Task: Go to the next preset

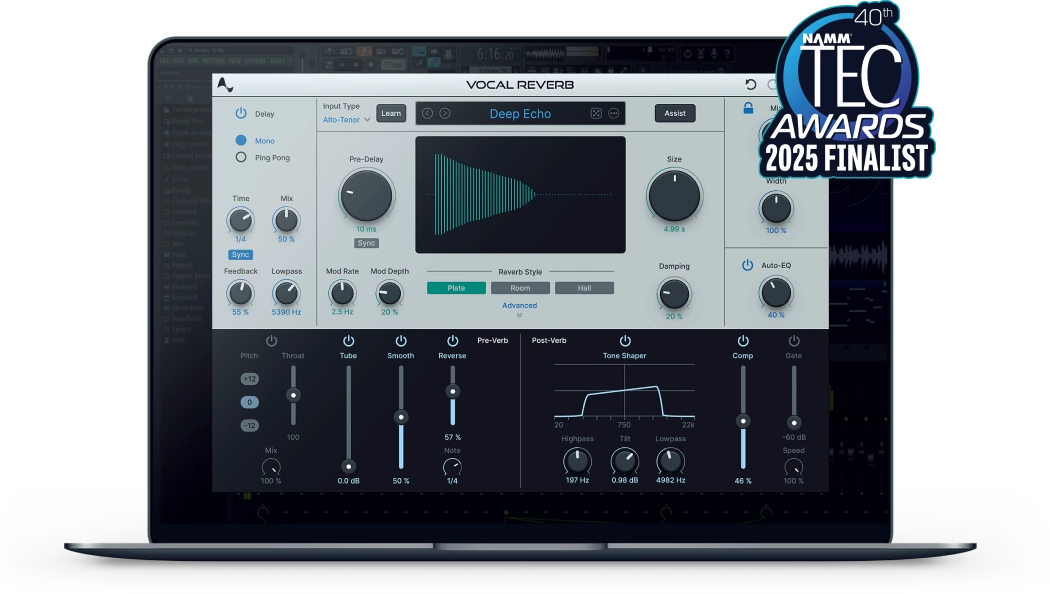Action: (x=445, y=113)
